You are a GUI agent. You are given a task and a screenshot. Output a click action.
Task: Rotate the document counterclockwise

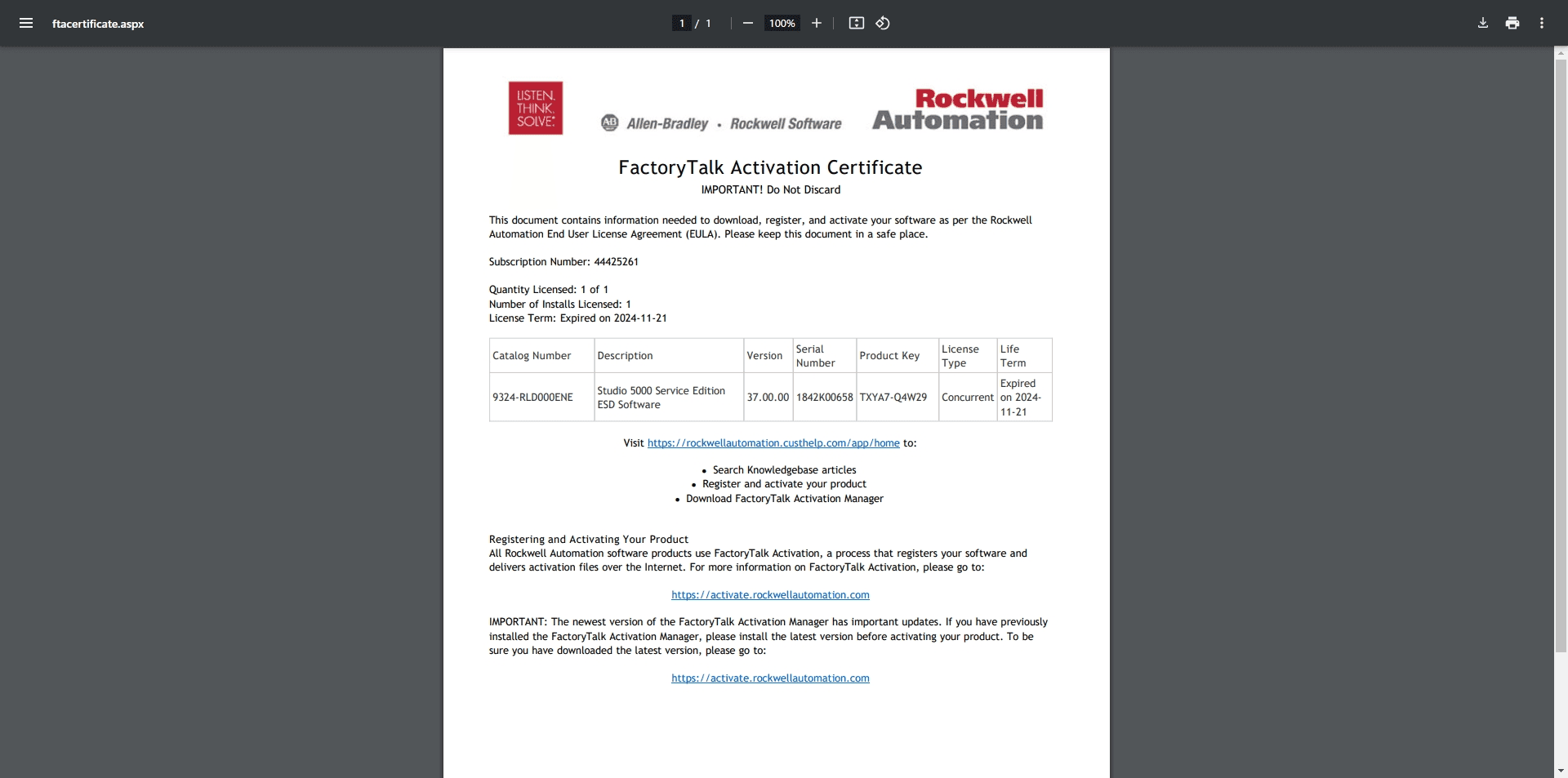coord(883,23)
